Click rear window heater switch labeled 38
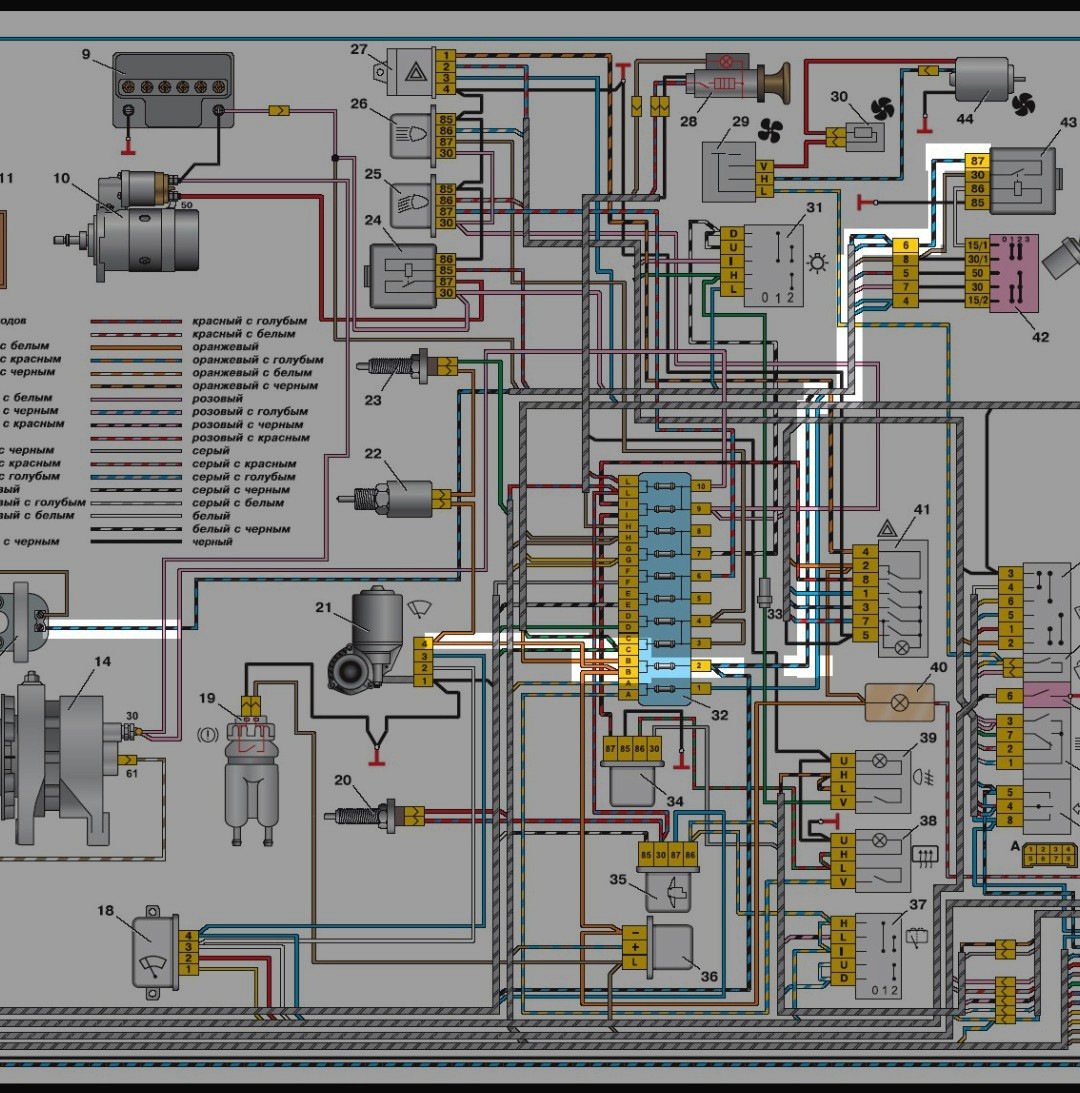The width and height of the screenshot is (1080, 1093). (883, 862)
